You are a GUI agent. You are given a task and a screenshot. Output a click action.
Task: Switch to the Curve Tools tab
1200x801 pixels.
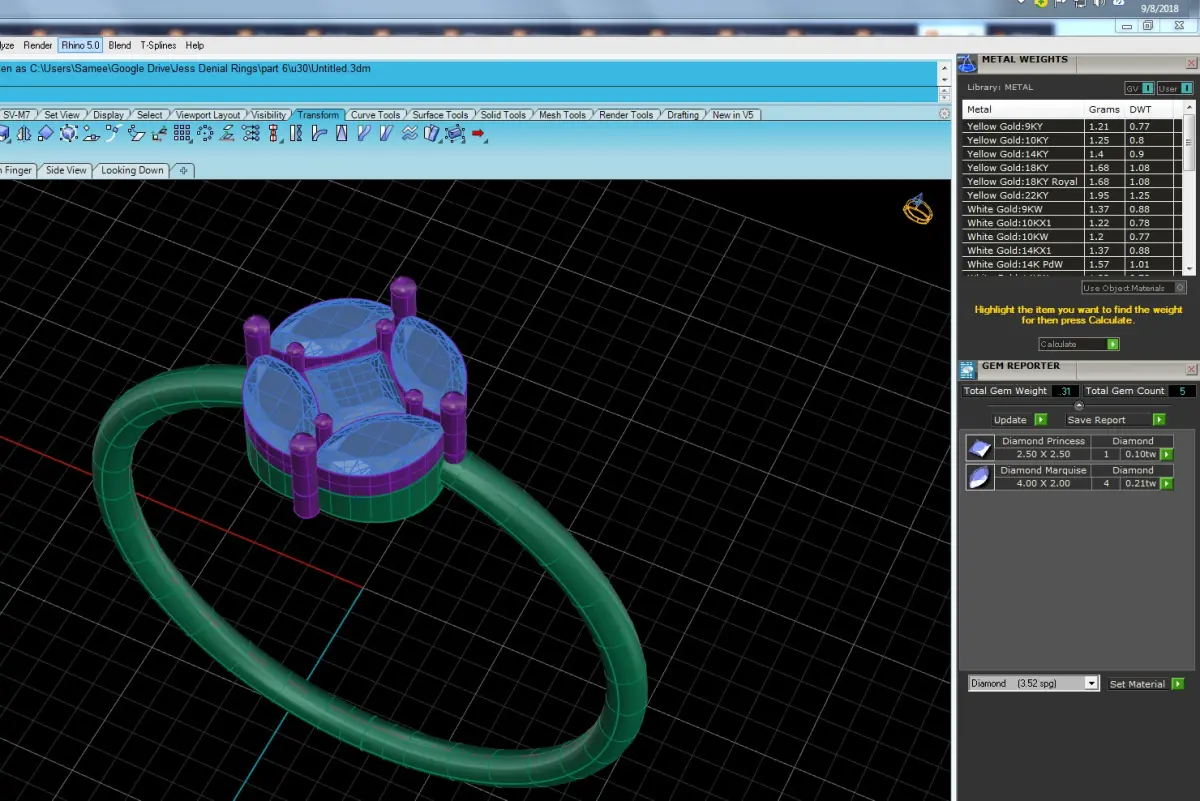click(x=376, y=115)
